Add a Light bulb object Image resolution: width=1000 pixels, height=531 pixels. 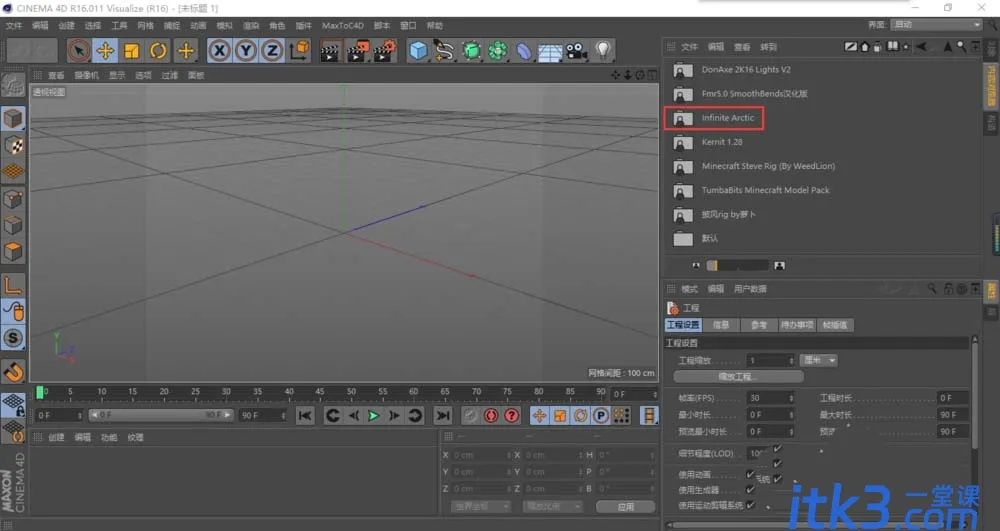pos(603,50)
